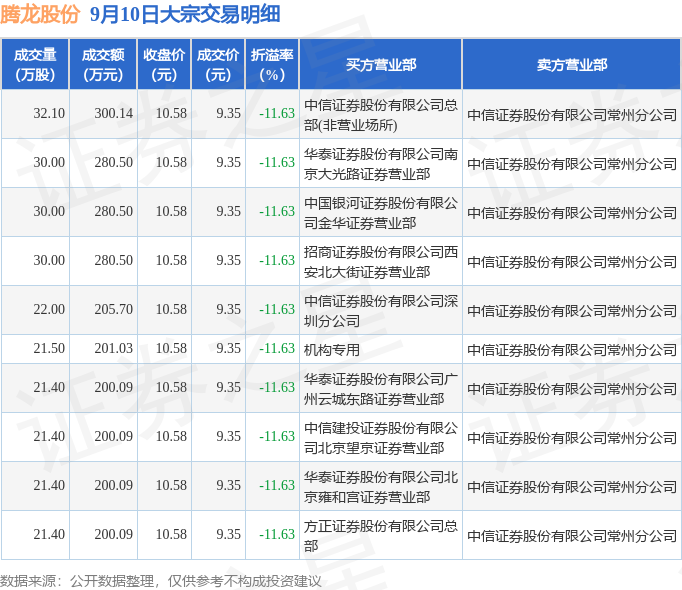Click buyer 华泰证券北京雍和宫证券营业部

(381, 487)
